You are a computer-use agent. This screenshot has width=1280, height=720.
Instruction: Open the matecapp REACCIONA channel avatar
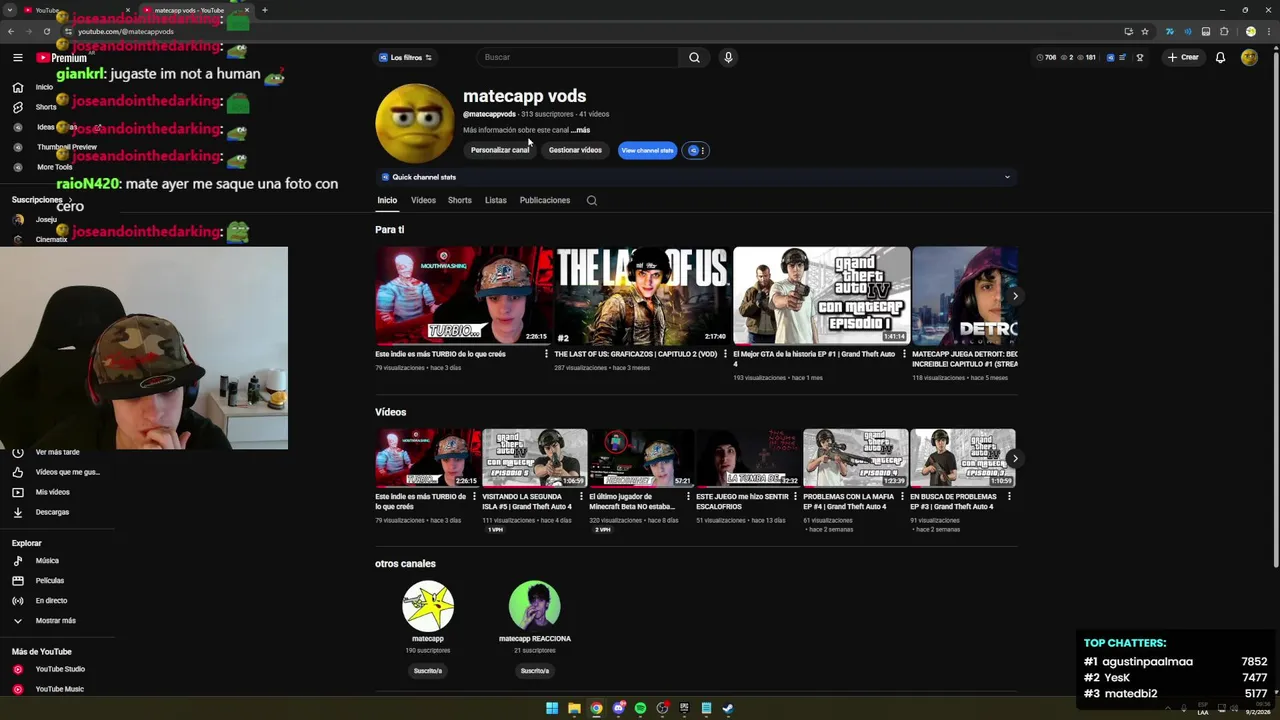(535, 606)
